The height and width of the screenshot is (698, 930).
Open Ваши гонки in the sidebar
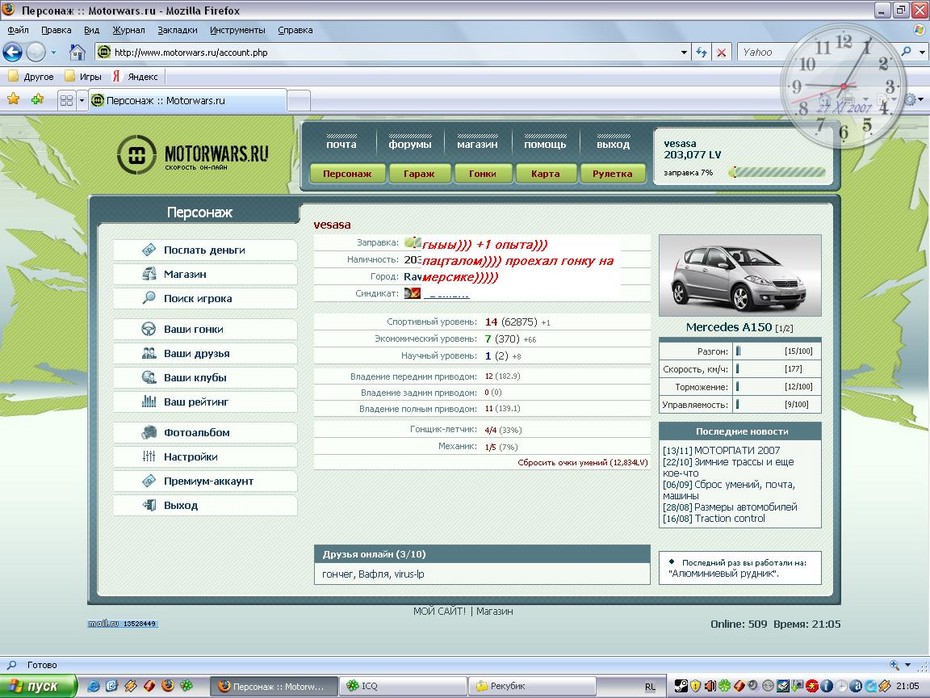(205, 329)
